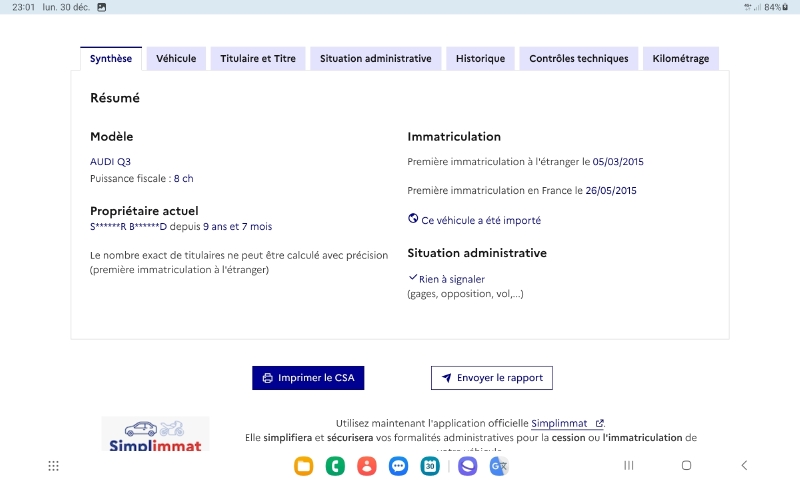The width and height of the screenshot is (800, 480).
Task: Click the Envoyer le rapport button
Action: point(492,378)
